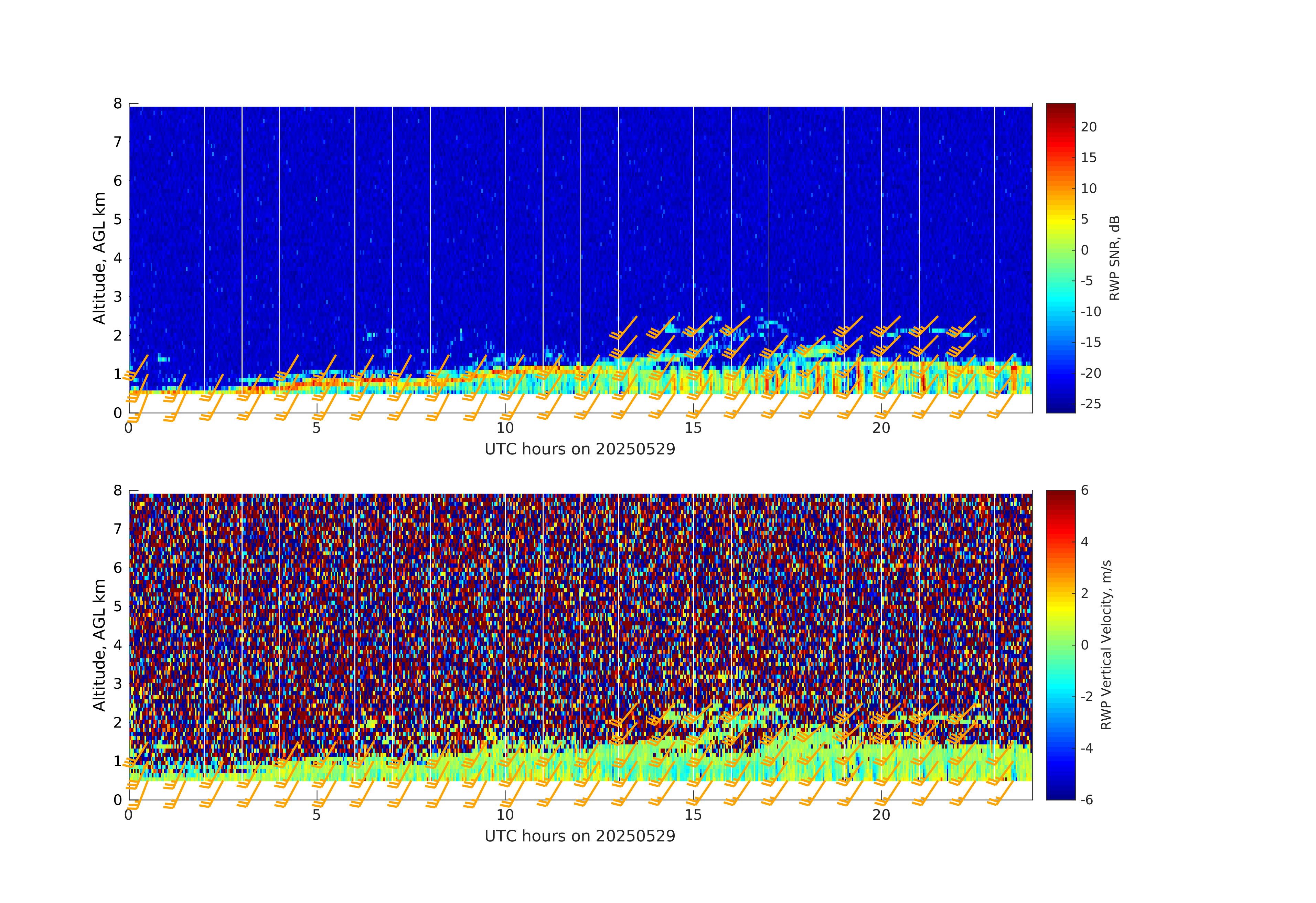Click the '20' hour tick on the bottom plot

(881, 815)
